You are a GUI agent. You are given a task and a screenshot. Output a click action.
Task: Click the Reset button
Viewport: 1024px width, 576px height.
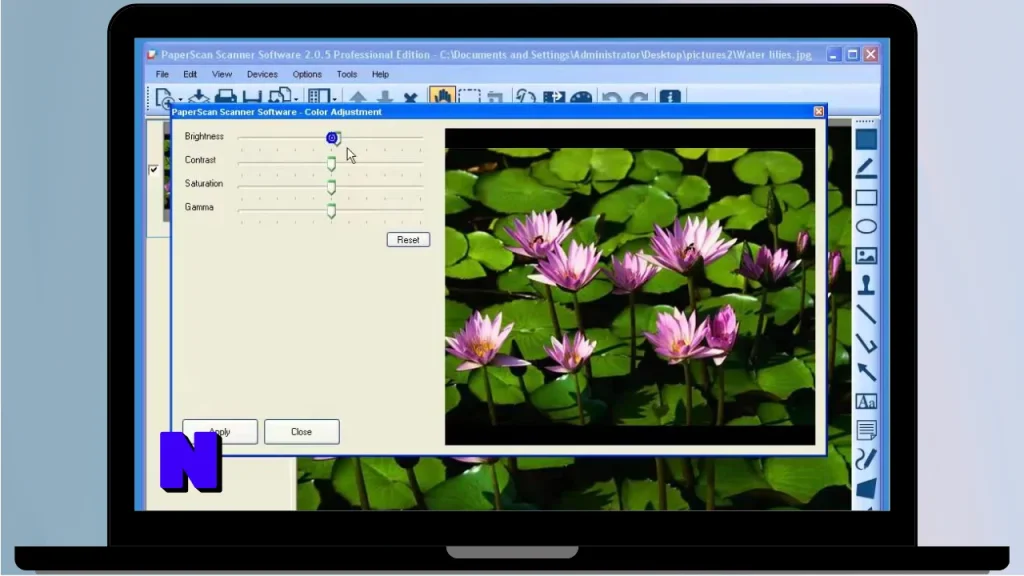click(x=408, y=240)
